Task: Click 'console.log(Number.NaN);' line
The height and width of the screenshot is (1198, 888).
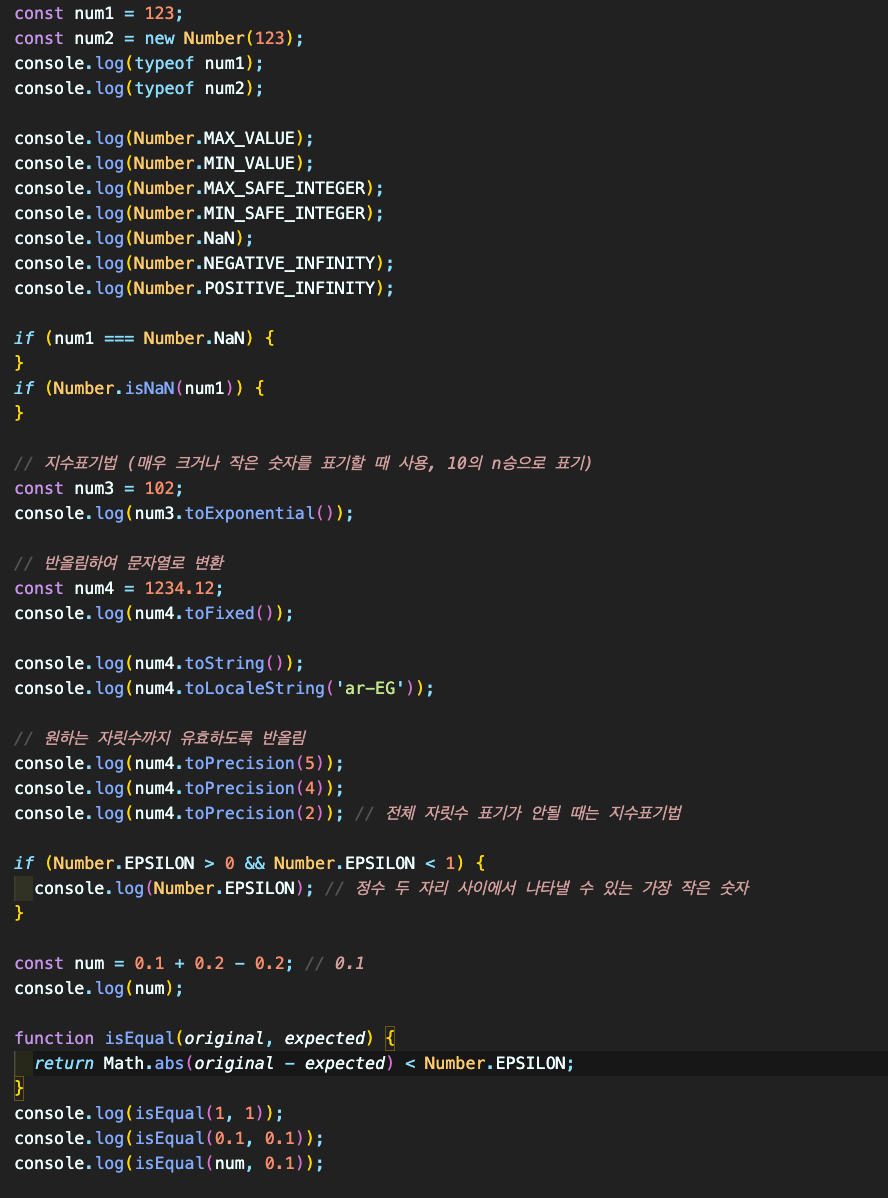Action: [134, 238]
